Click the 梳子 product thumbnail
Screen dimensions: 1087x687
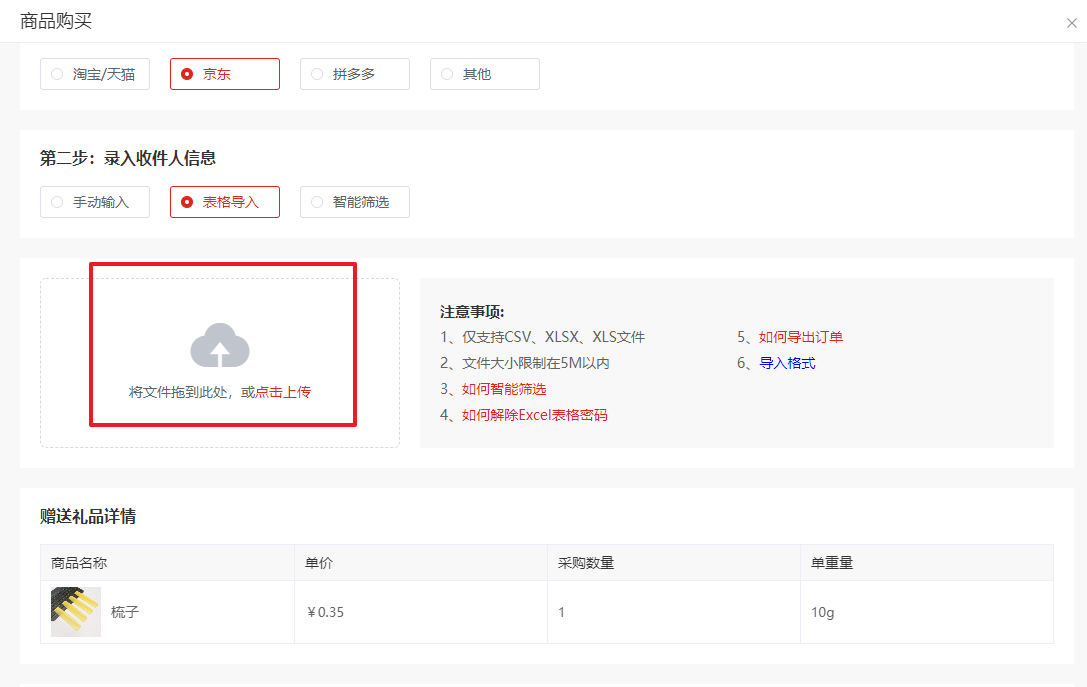click(x=76, y=612)
